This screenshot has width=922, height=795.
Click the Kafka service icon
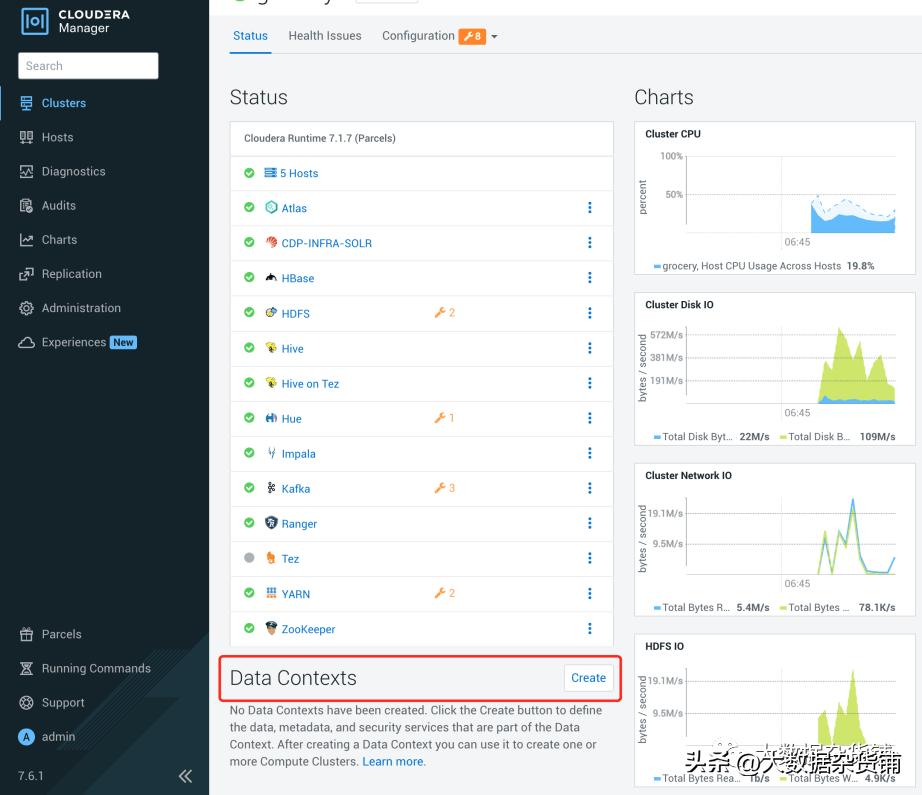coord(271,488)
